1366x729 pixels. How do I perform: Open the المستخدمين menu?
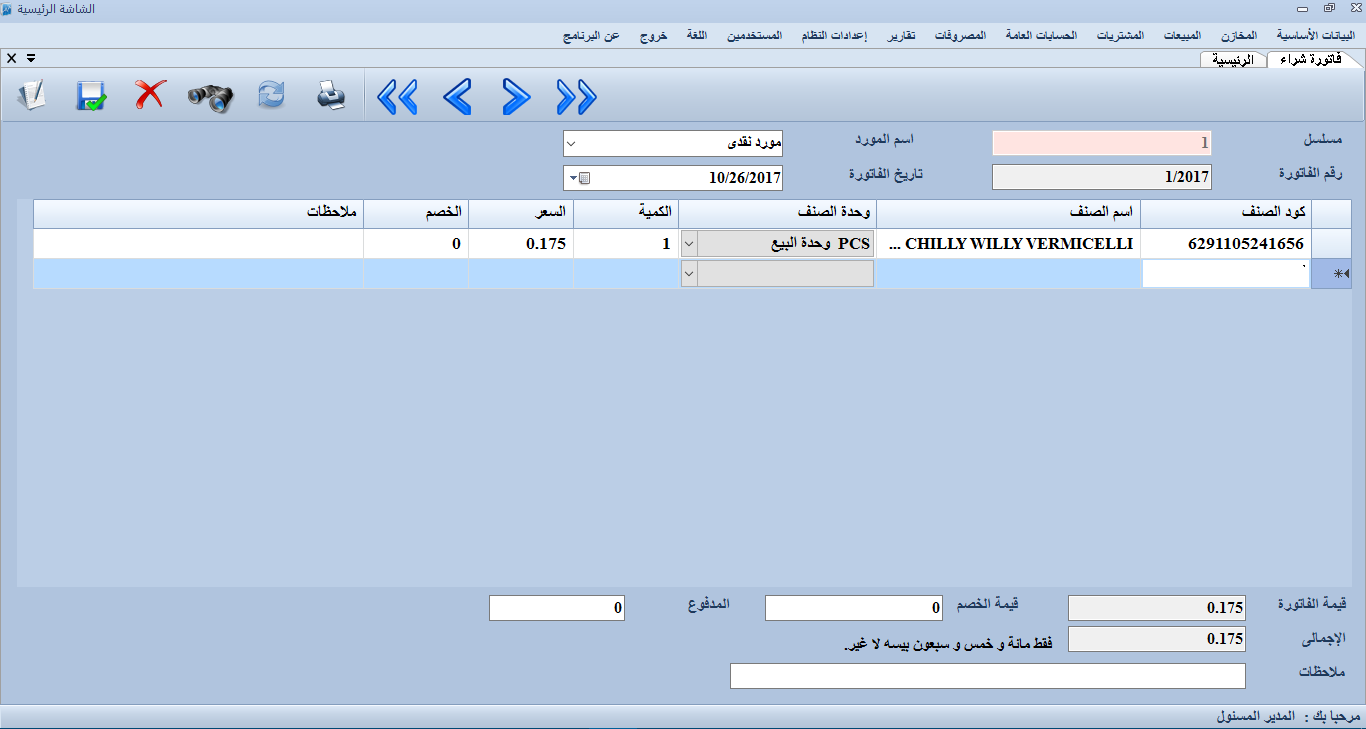tap(755, 35)
